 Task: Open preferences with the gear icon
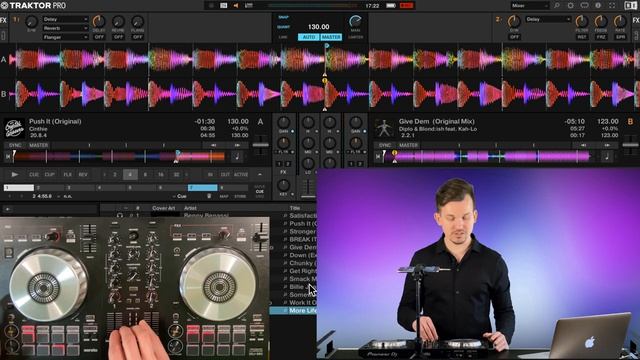pos(571,5)
